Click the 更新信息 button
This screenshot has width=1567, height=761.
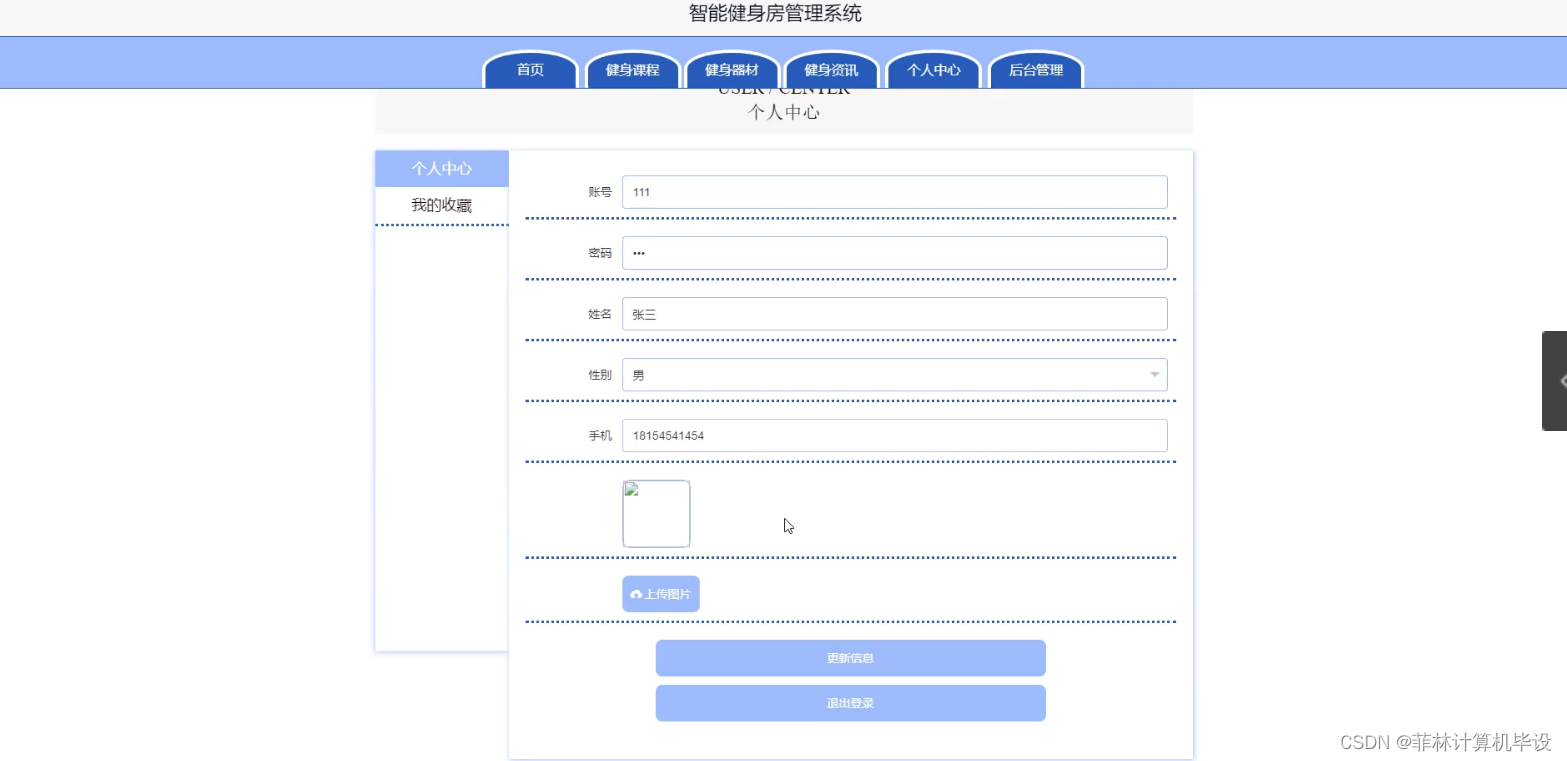click(x=849, y=658)
